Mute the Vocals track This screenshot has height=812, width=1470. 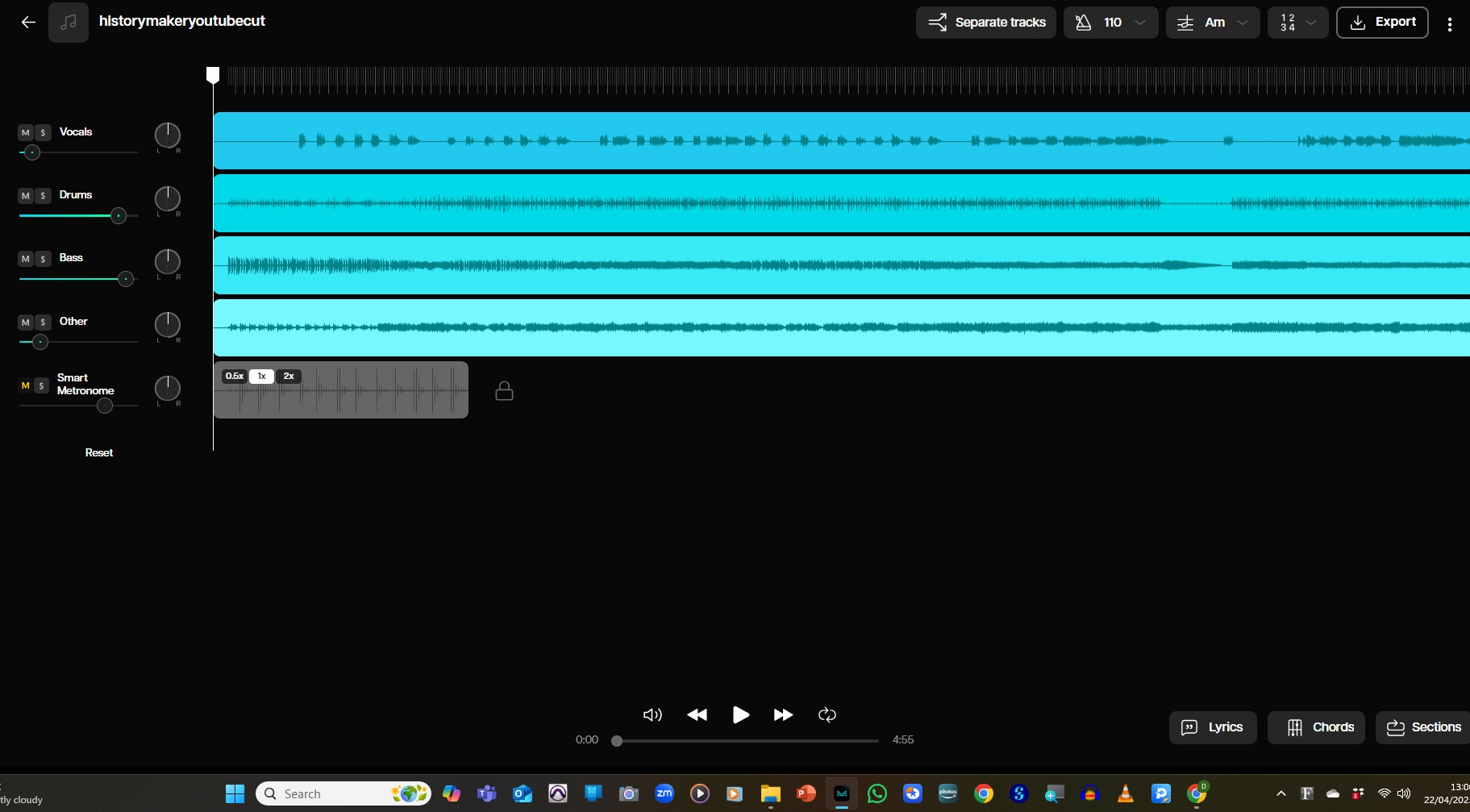click(x=26, y=132)
